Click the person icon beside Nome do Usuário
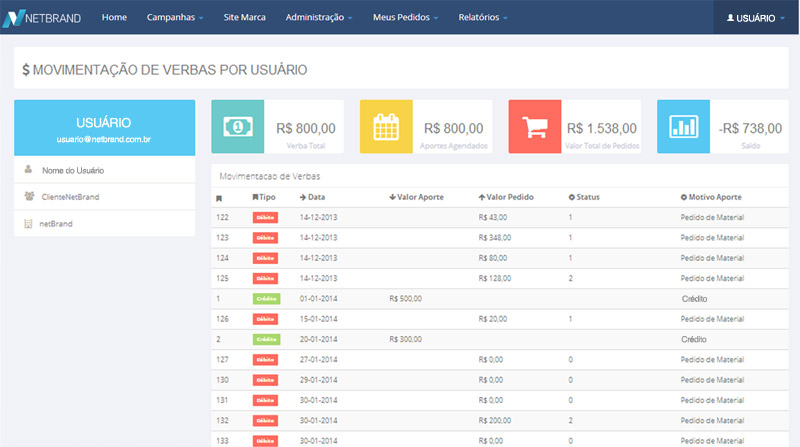 coord(29,169)
